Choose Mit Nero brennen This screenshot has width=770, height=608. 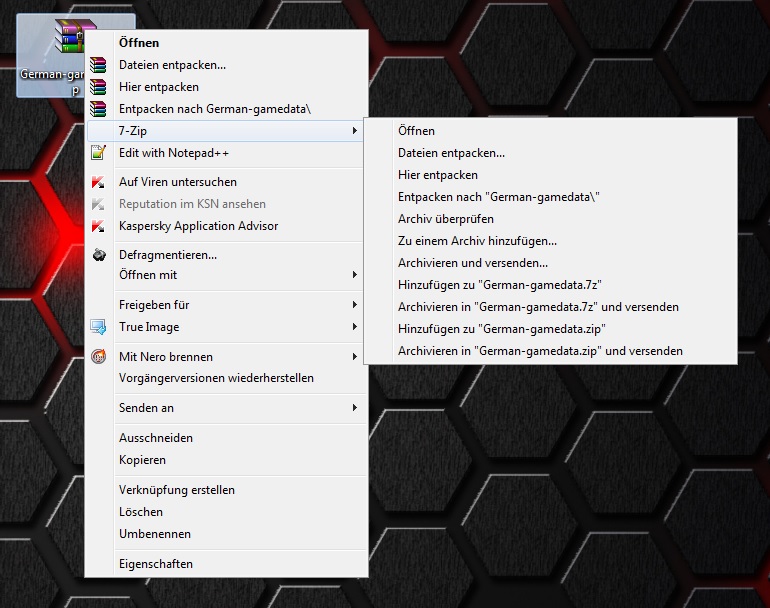(x=226, y=357)
